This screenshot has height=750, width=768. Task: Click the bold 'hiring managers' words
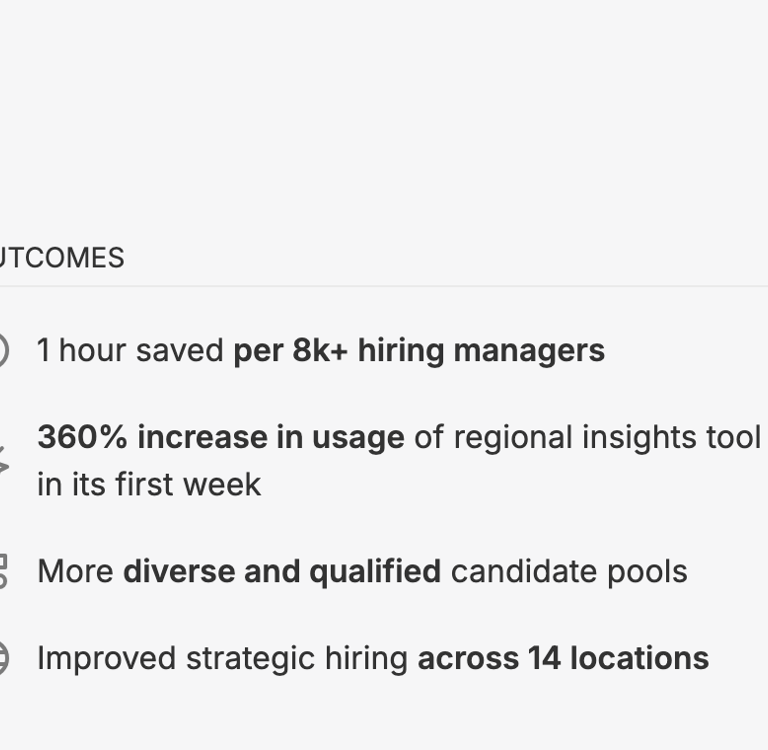[481, 352]
